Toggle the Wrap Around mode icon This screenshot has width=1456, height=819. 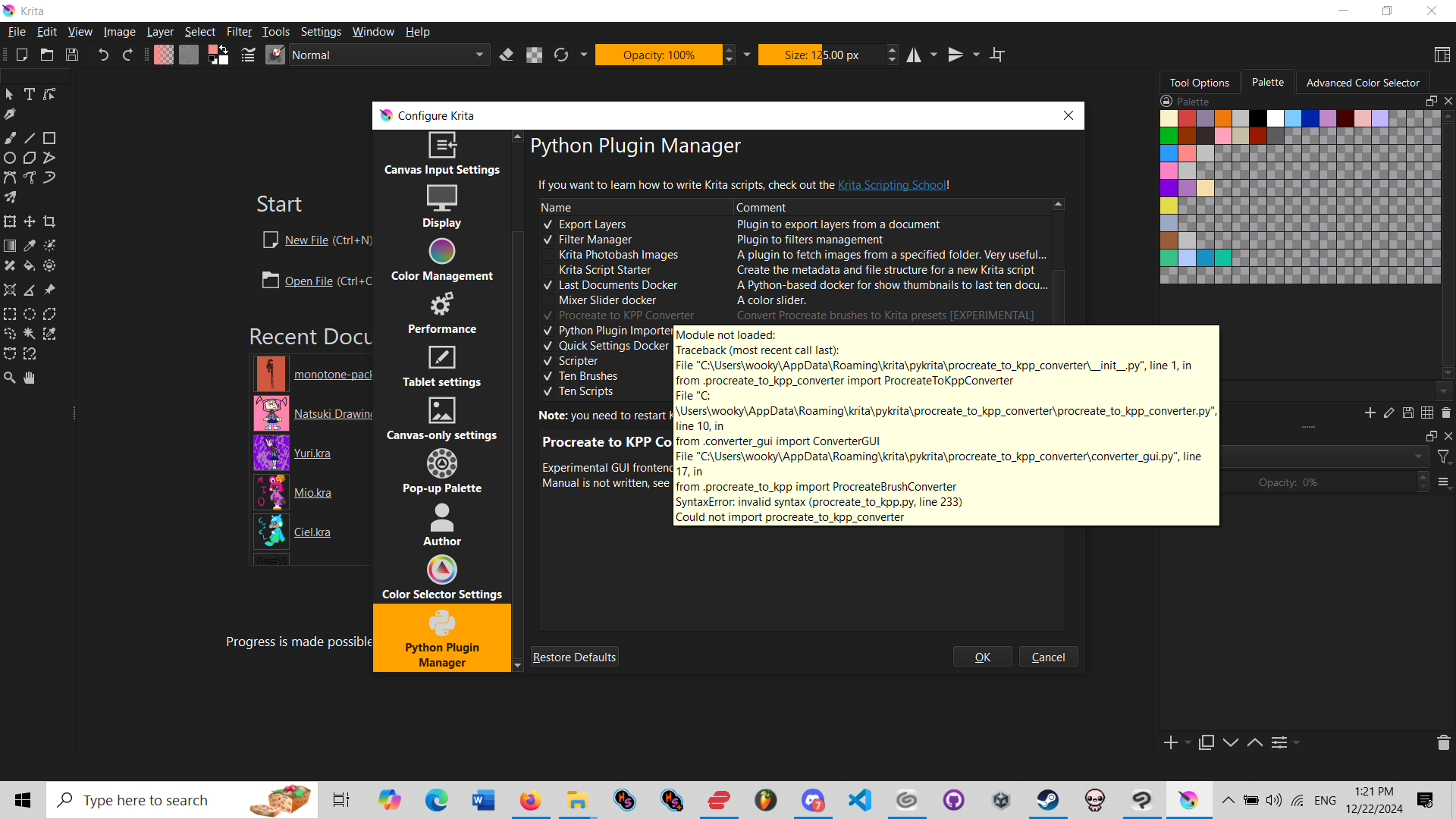[x=997, y=55]
